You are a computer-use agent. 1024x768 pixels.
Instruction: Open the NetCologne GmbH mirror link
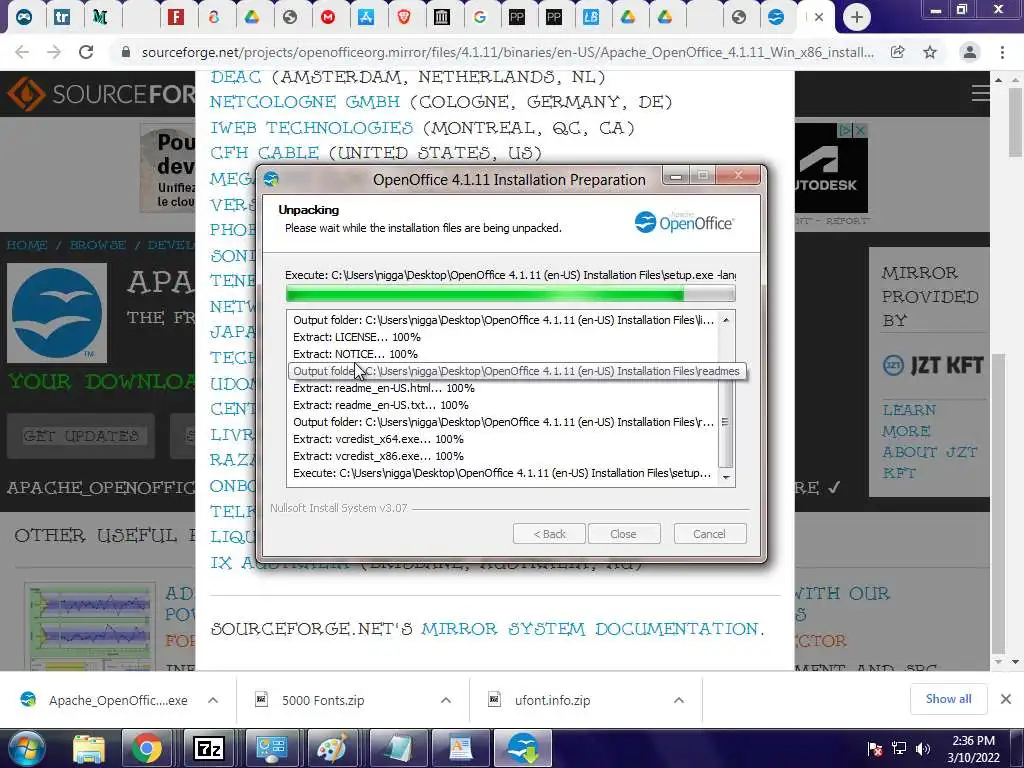(304, 102)
